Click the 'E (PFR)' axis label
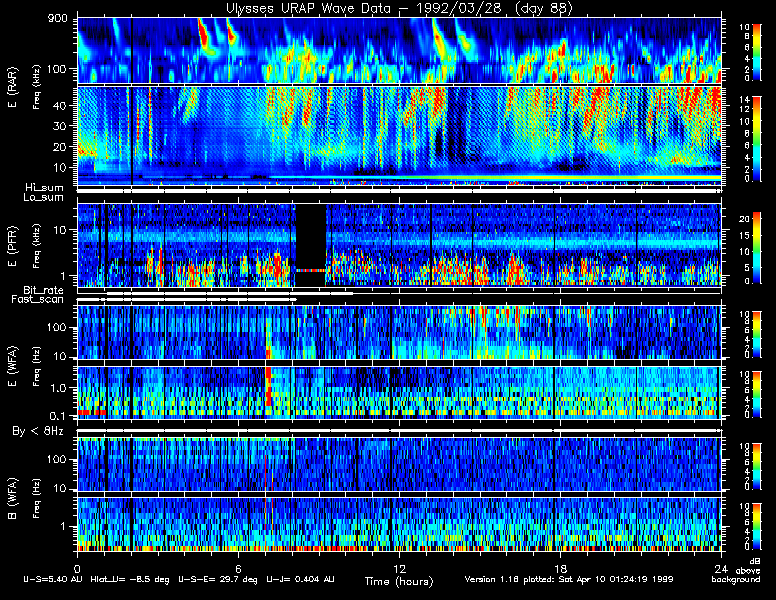Screen dimensions: 776x600 [12, 247]
